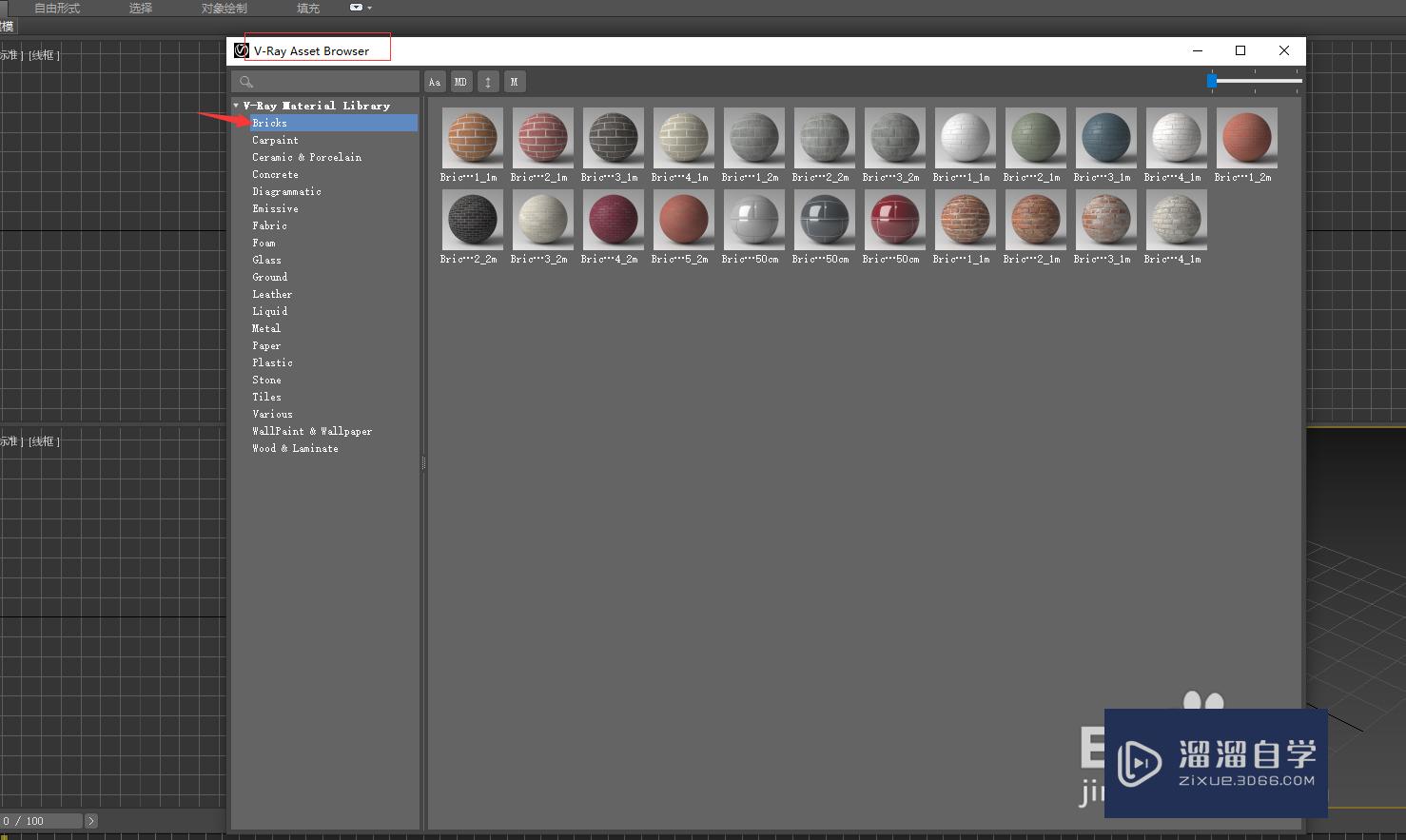Image resolution: width=1406 pixels, height=840 pixels.
Task: Open the 对象绘制 ribbon tab
Action: [x=225, y=8]
